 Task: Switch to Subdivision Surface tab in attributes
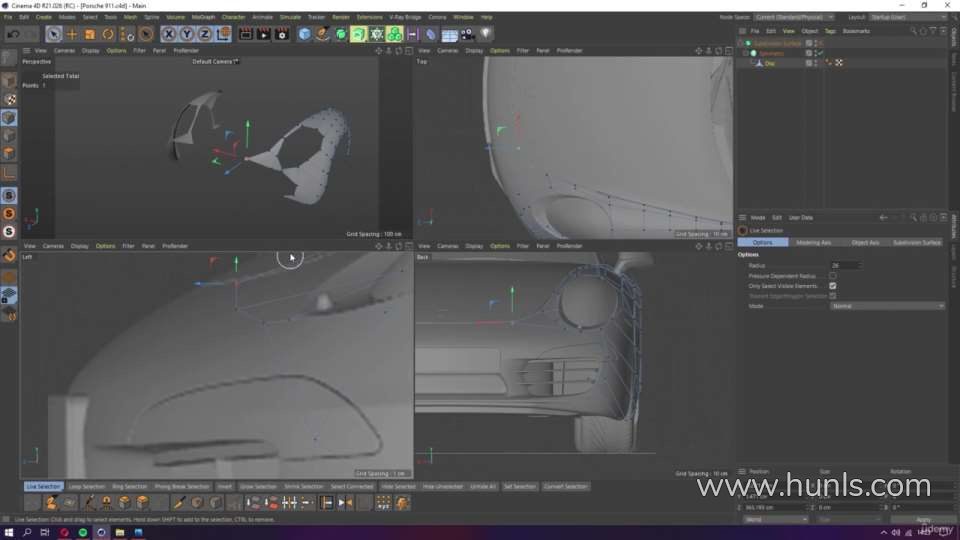click(917, 242)
